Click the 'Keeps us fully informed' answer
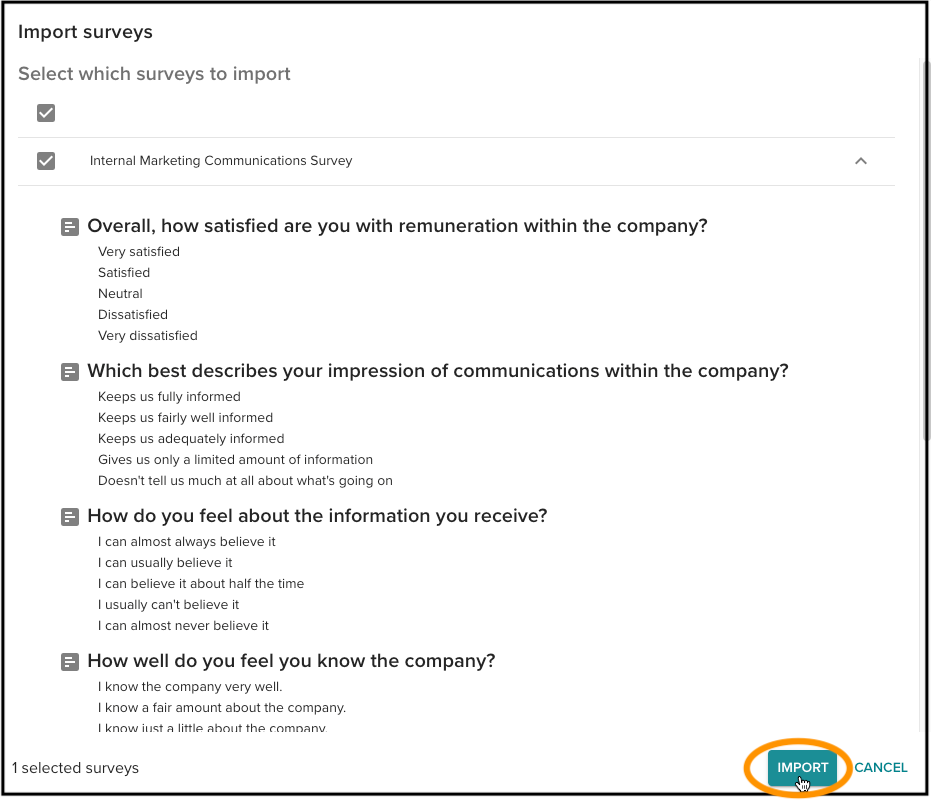The image size is (931, 800). point(169,397)
